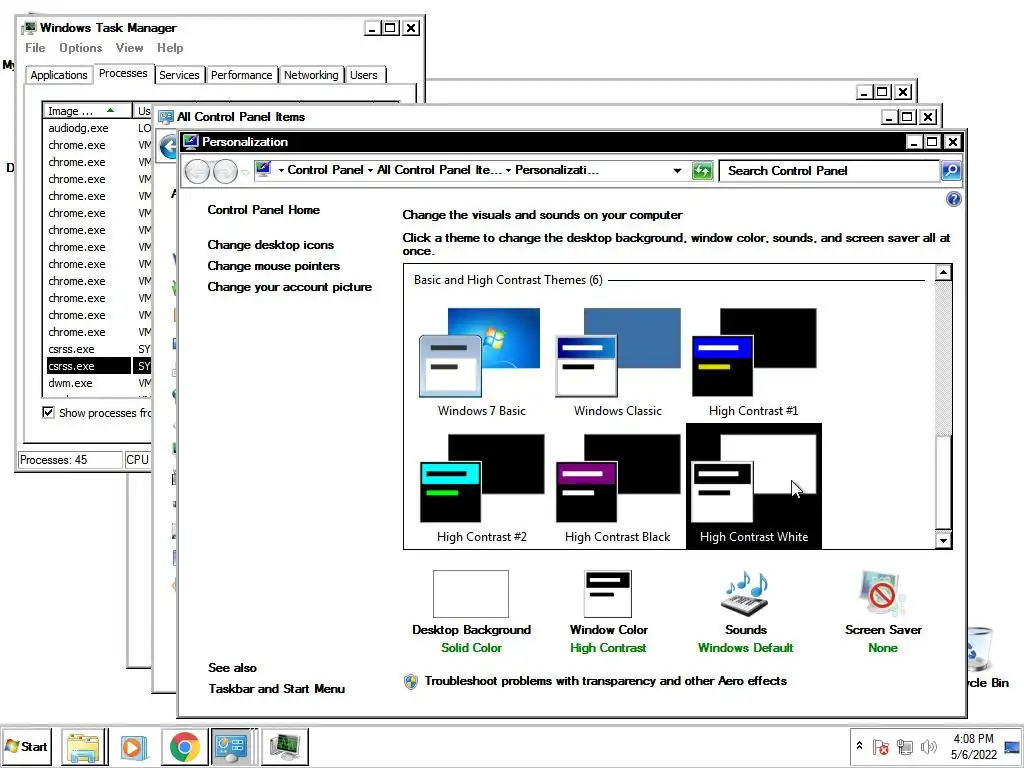Click the Personalization help question mark icon

(953, 199)
